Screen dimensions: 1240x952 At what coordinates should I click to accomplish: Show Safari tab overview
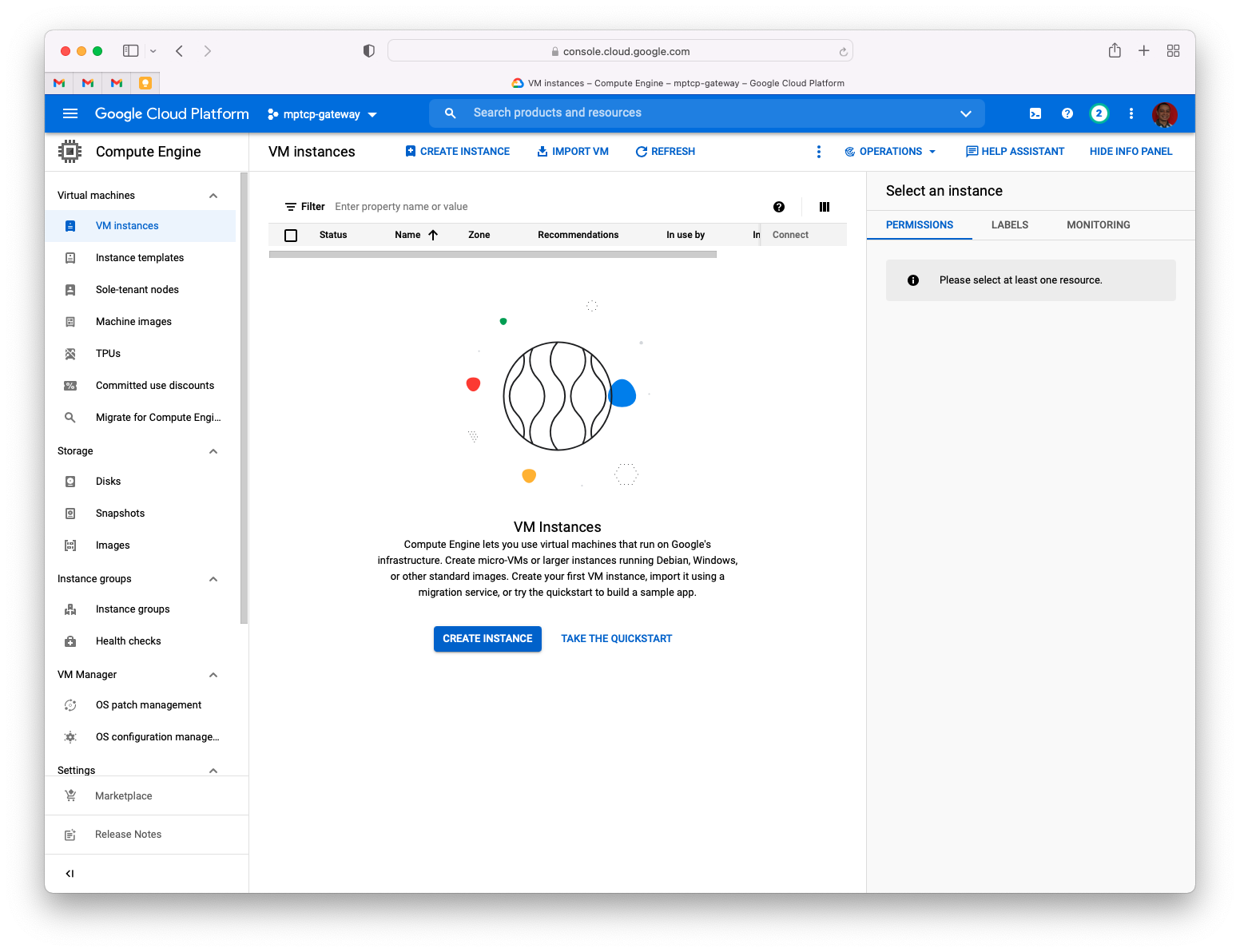click(x=1173, y=51)
